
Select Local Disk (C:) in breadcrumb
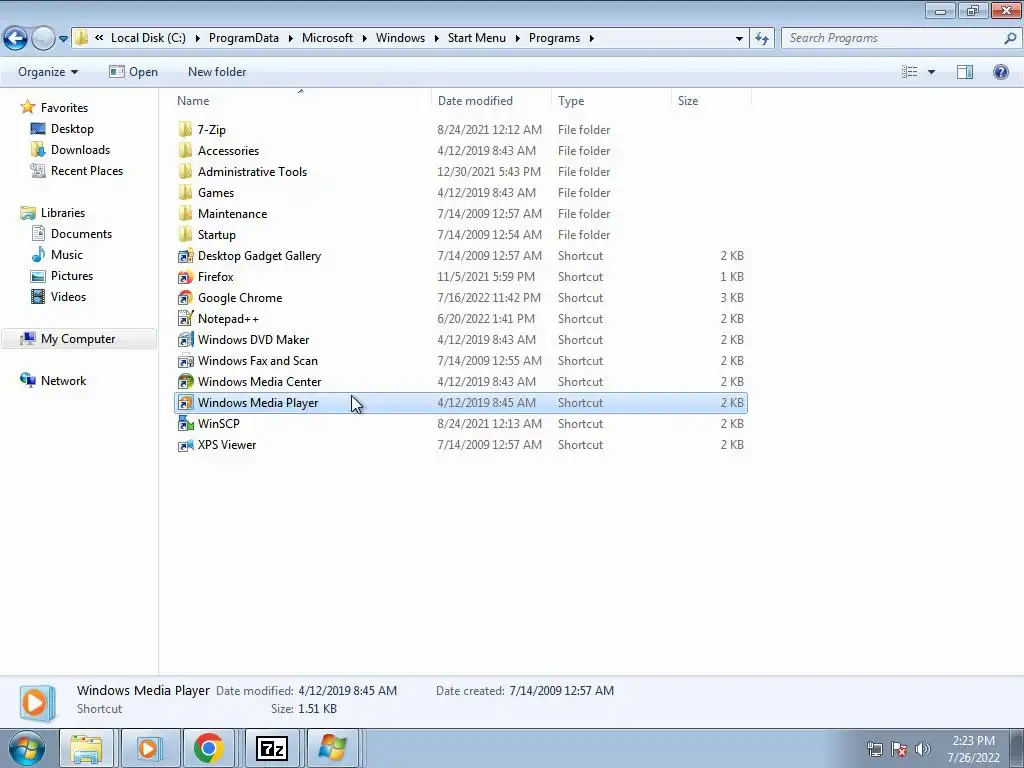(x=148, y=38)
